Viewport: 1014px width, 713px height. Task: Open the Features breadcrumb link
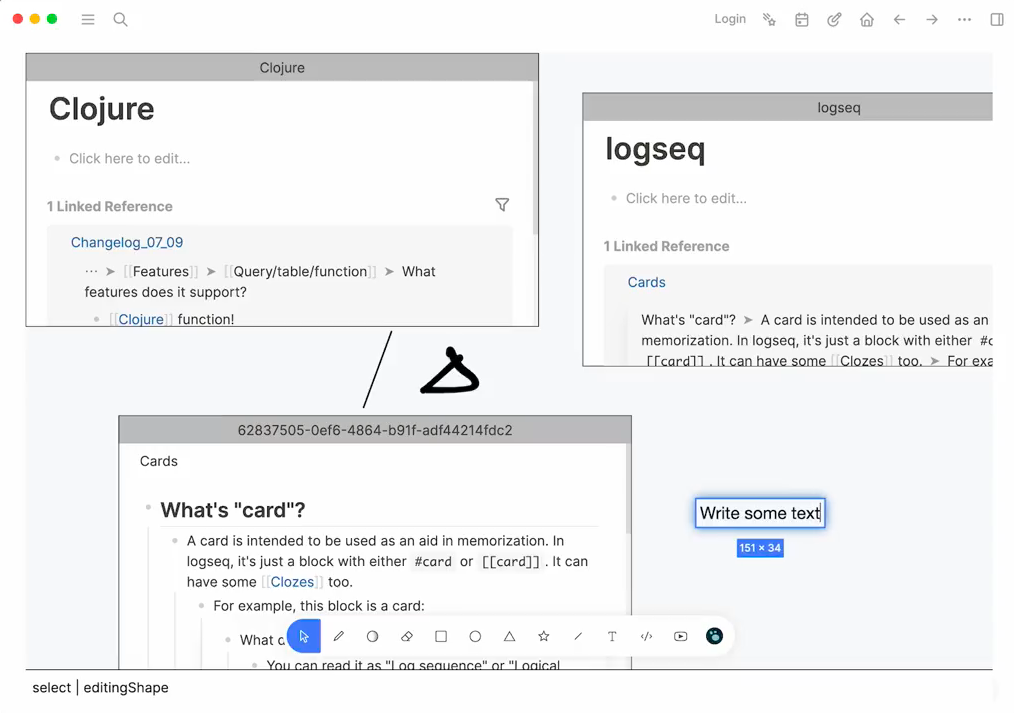[x=161, y=271]
